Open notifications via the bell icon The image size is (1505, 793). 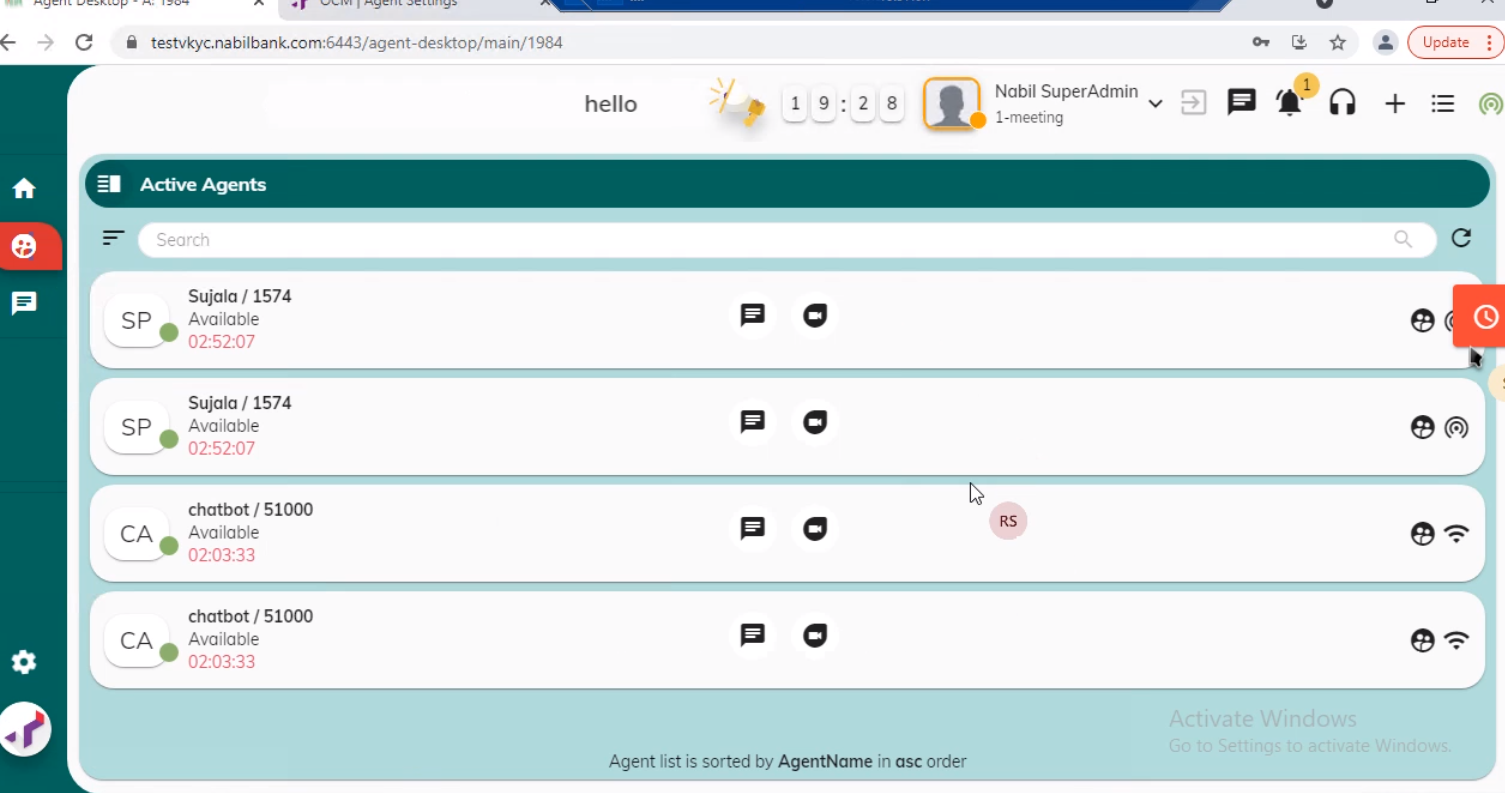1289,102
